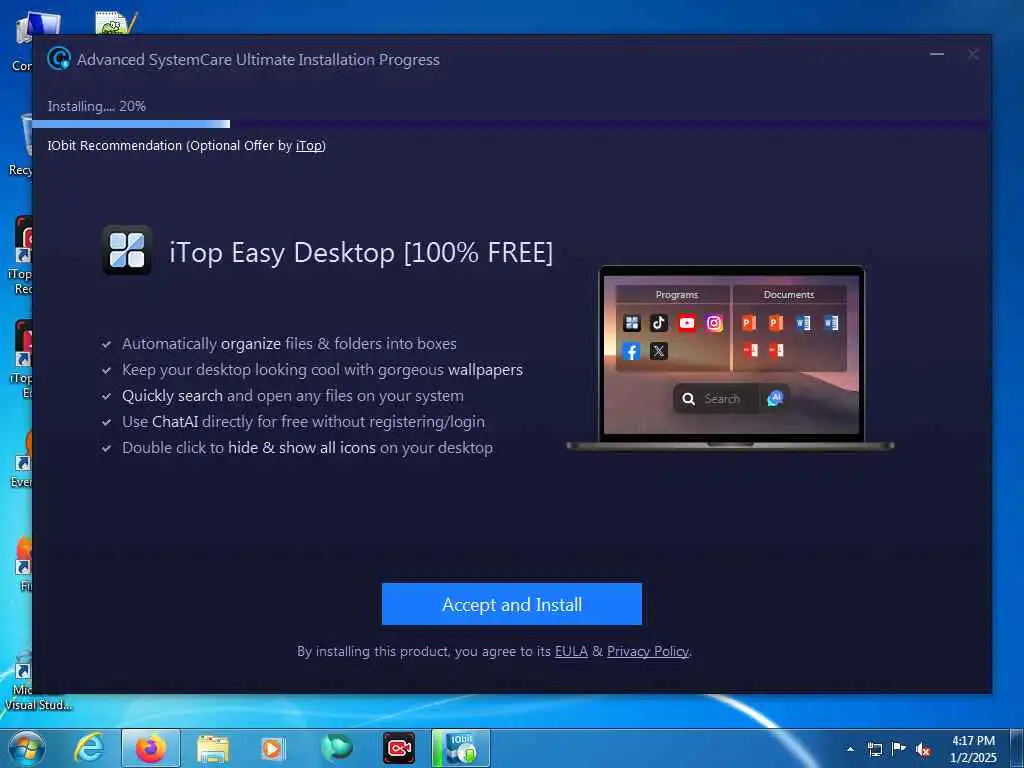This screenshot has height=768, width=1024.
Task: Follow the iTop link in the recommendation header
Action: pos(309,146)
